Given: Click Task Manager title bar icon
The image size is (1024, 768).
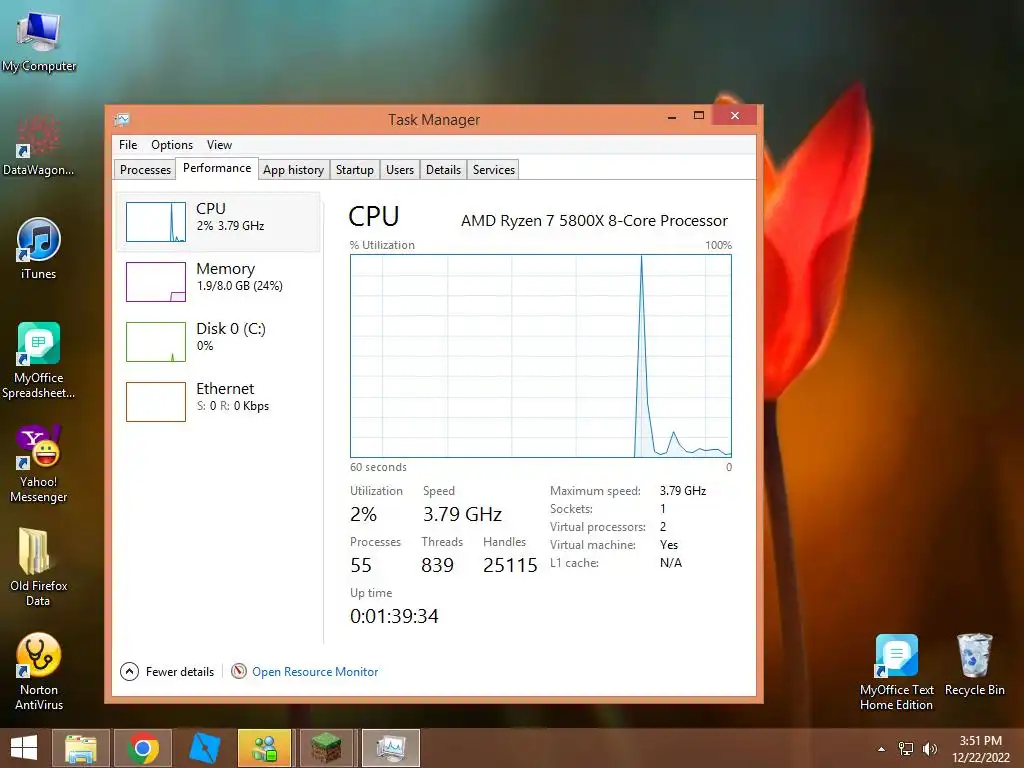Looking at the screenshot, I should click(x=122, y=120).
